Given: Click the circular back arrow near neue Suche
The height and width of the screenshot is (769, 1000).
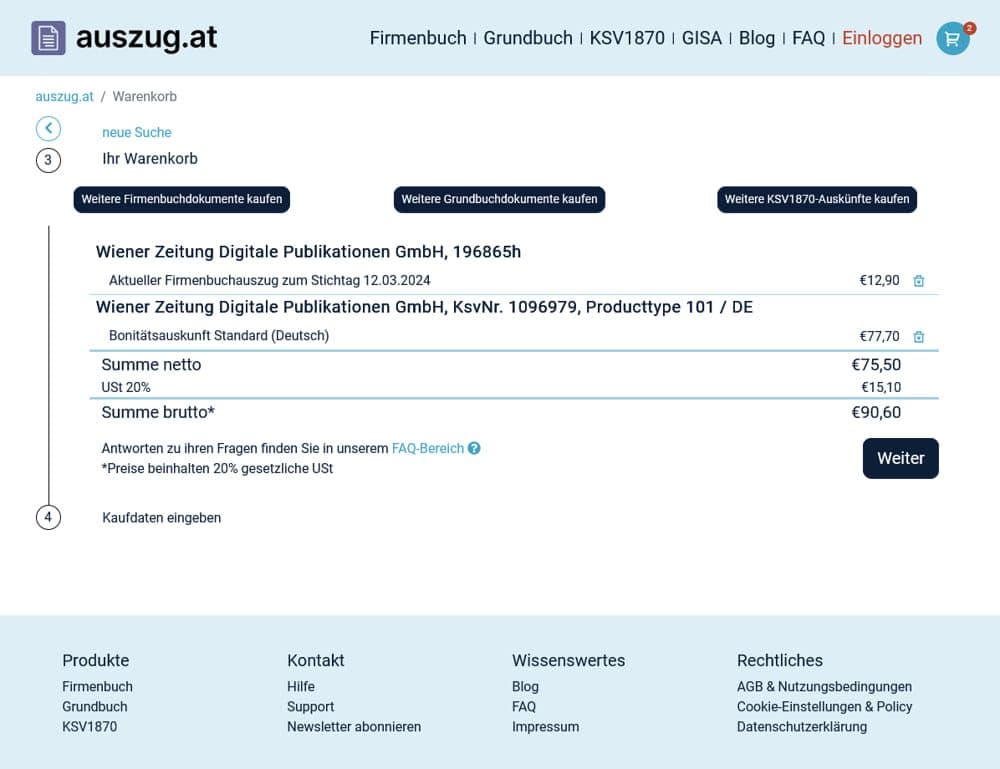Looking at the screenshot, I should pyautogui.click(x=48, y=128).
